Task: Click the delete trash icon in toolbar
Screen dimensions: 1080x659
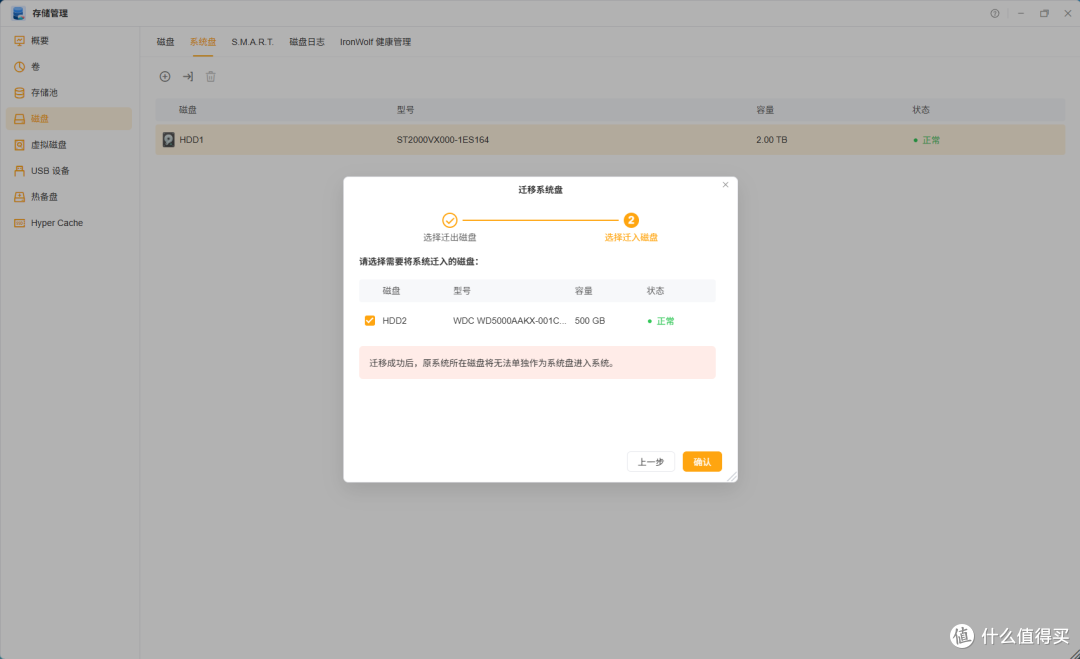Action: [x=211, y=76]
